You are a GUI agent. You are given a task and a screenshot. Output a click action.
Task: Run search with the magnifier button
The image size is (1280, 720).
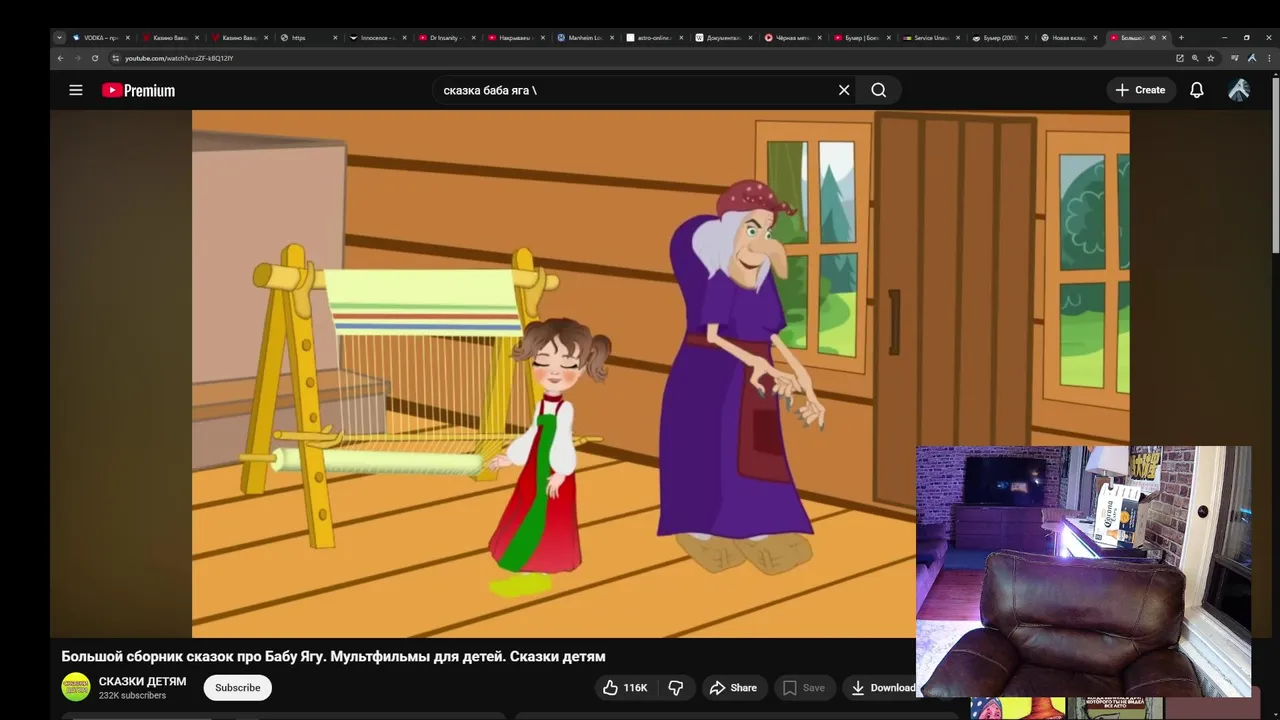(x=879, y=90)
